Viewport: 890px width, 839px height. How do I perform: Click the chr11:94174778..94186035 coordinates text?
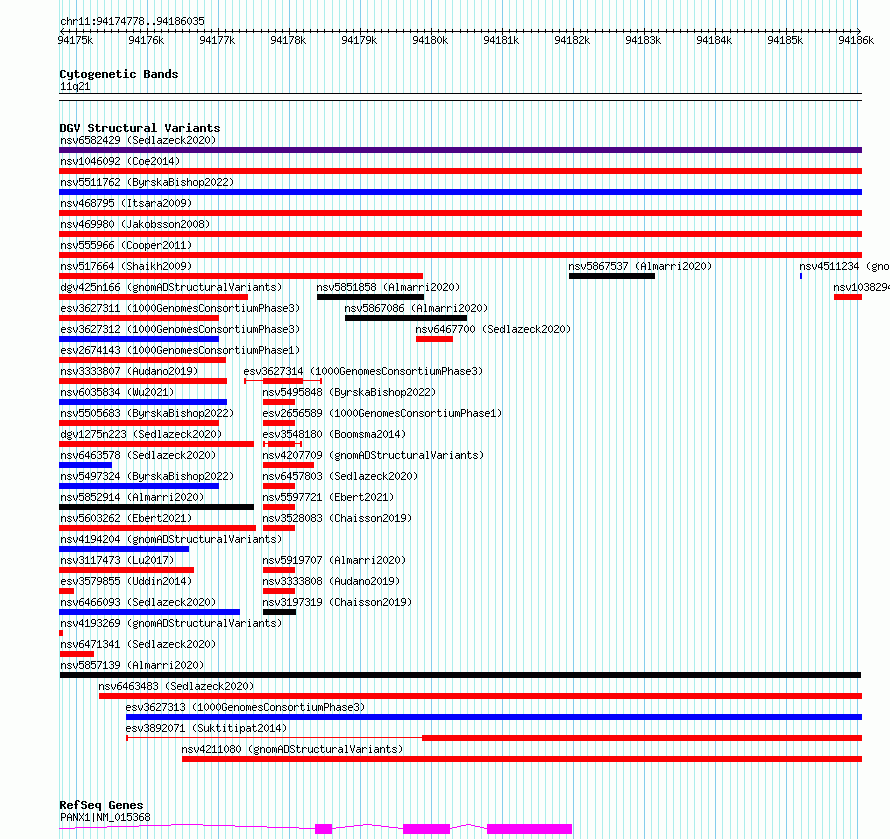(132, 22)
